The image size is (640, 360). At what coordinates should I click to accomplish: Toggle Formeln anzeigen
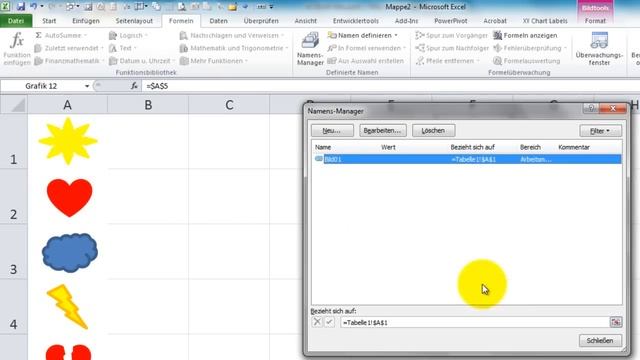pos(525,36)
